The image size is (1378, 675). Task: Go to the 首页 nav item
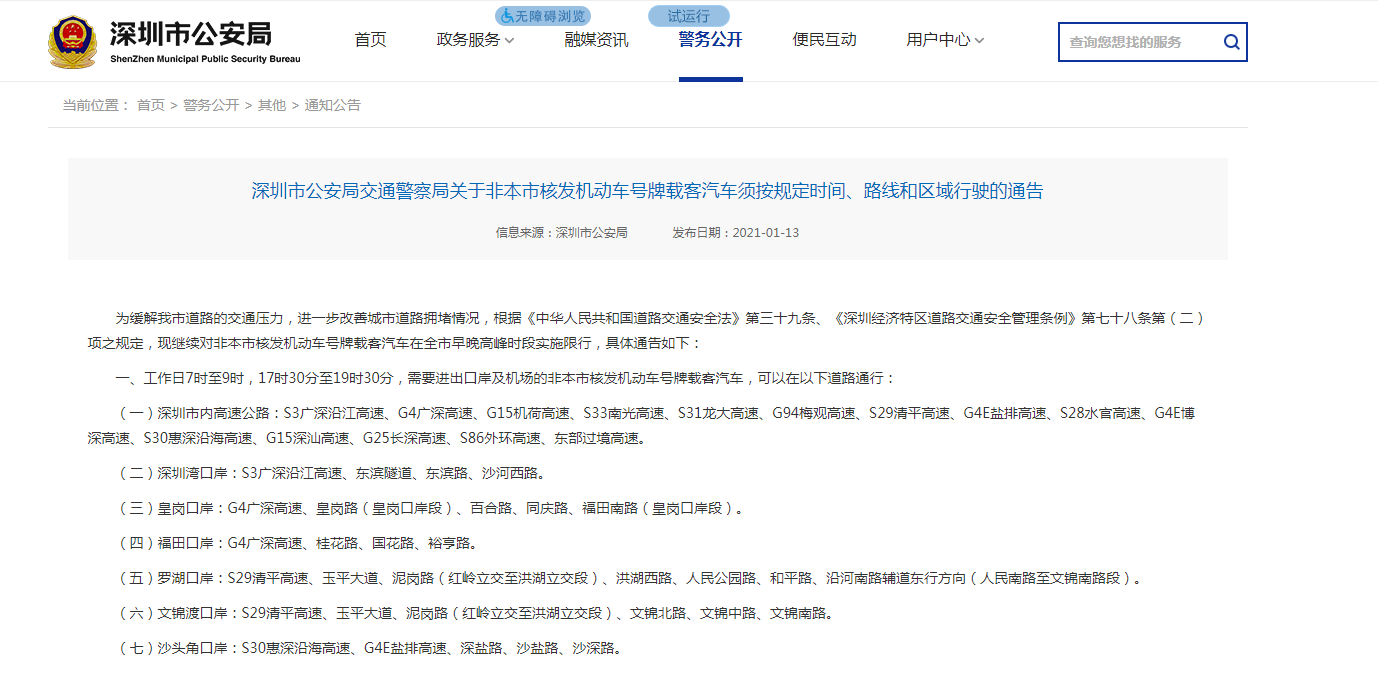click(x=370, y=40)
